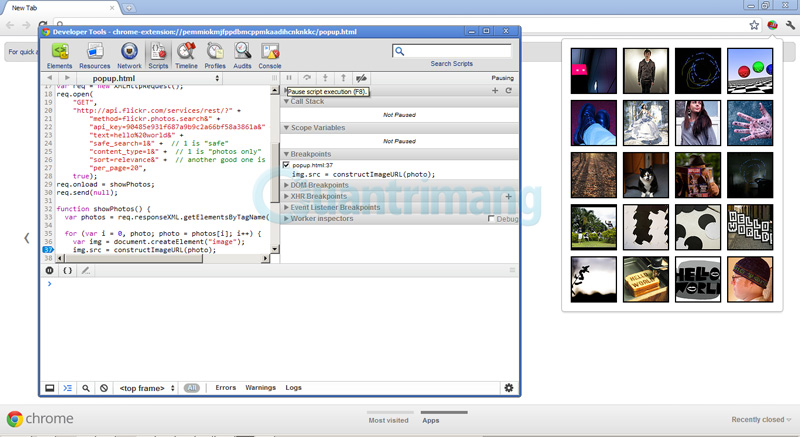
Task: Go forward to next script arrow
Action: click(x=67, y=78)
